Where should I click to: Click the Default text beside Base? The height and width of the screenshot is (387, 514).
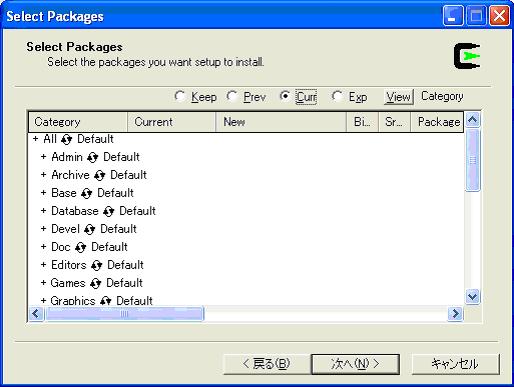(115, 193)
